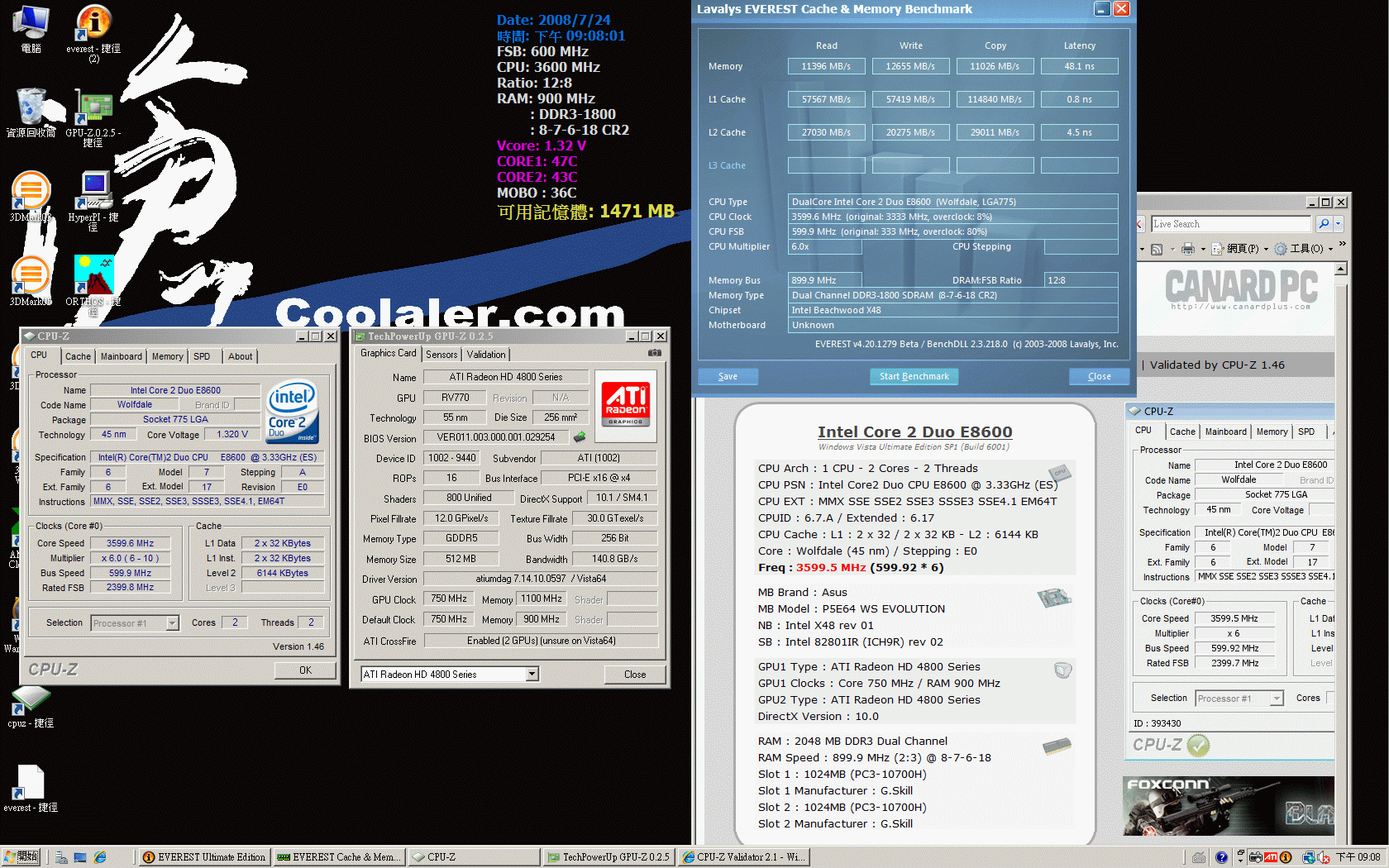Launch the ORTHOS desktop shortcut
Viewport: 1389px width, 868px height.
[x=93, y=285]
